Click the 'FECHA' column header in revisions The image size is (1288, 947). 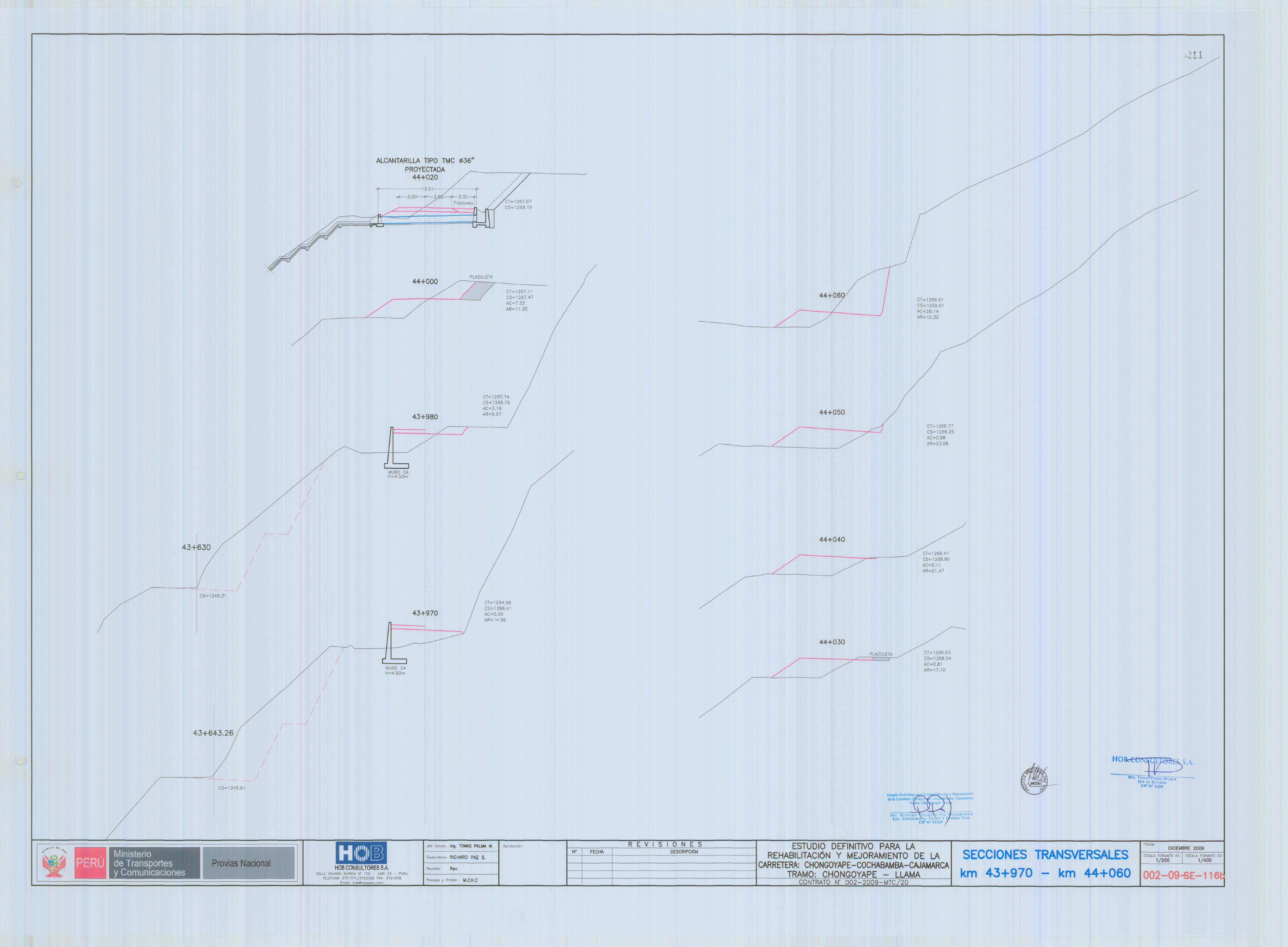tap(596, 852)
